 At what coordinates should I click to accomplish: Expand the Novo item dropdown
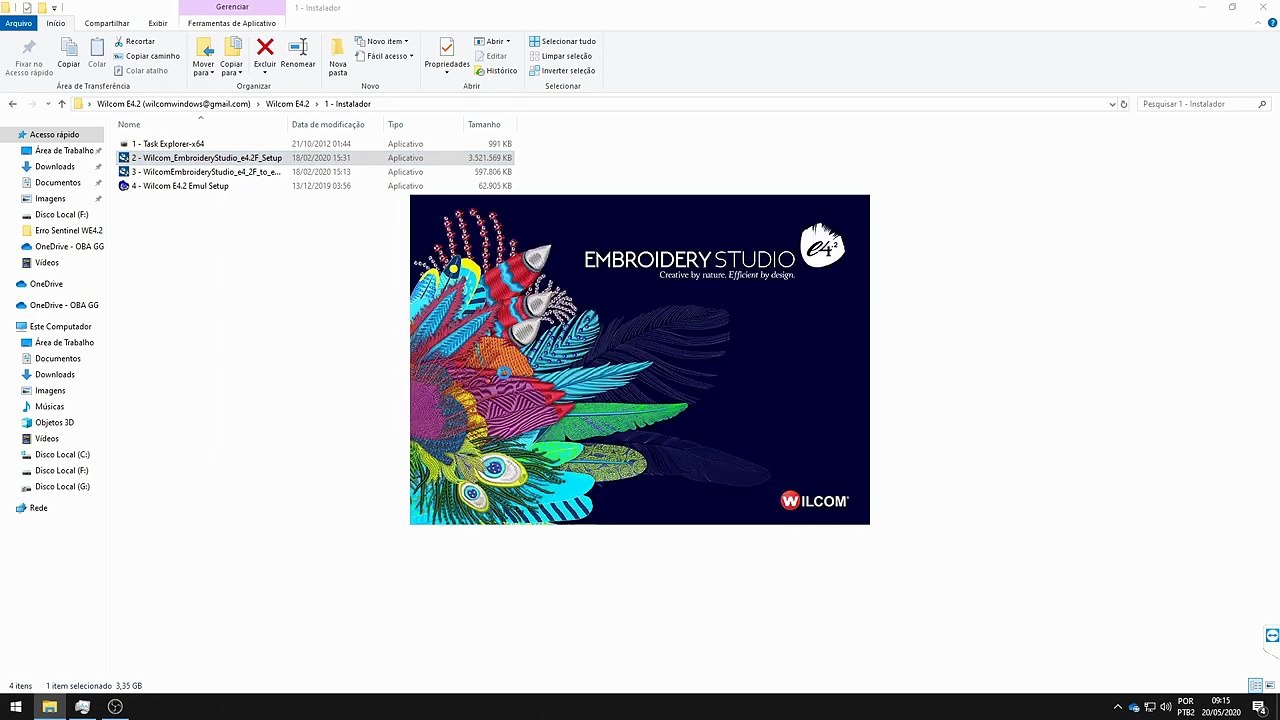(380, 42)
